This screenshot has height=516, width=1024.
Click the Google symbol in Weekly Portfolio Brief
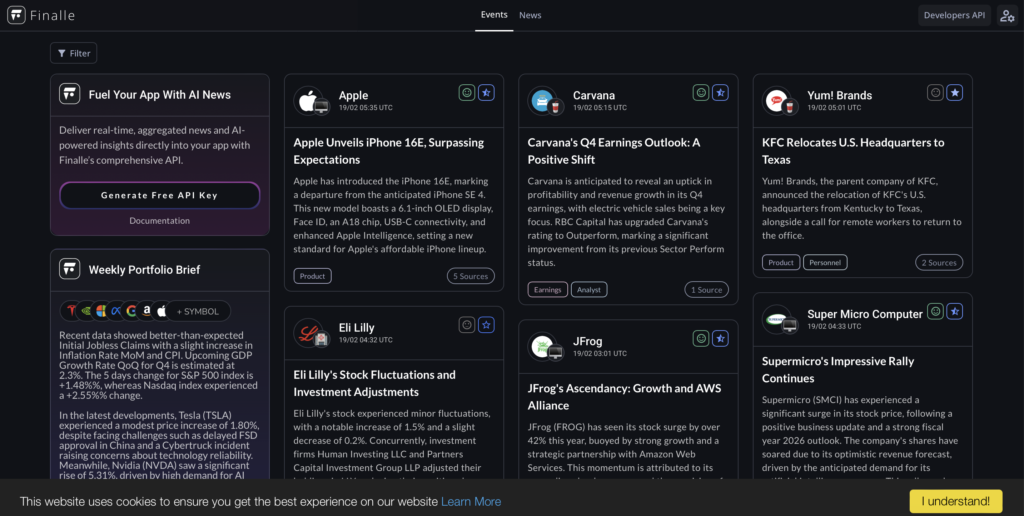[131, 311]
